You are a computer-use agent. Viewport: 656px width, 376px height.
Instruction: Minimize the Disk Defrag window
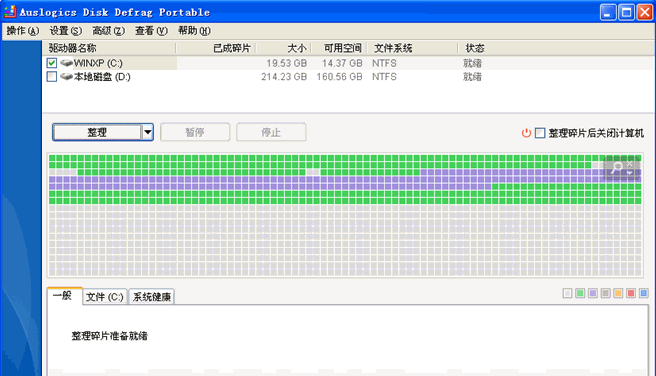tap(607, 12)
